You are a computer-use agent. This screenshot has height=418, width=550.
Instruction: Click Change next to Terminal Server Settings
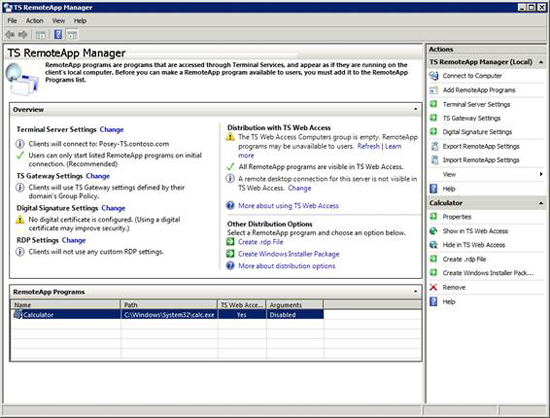coord(112,129)
